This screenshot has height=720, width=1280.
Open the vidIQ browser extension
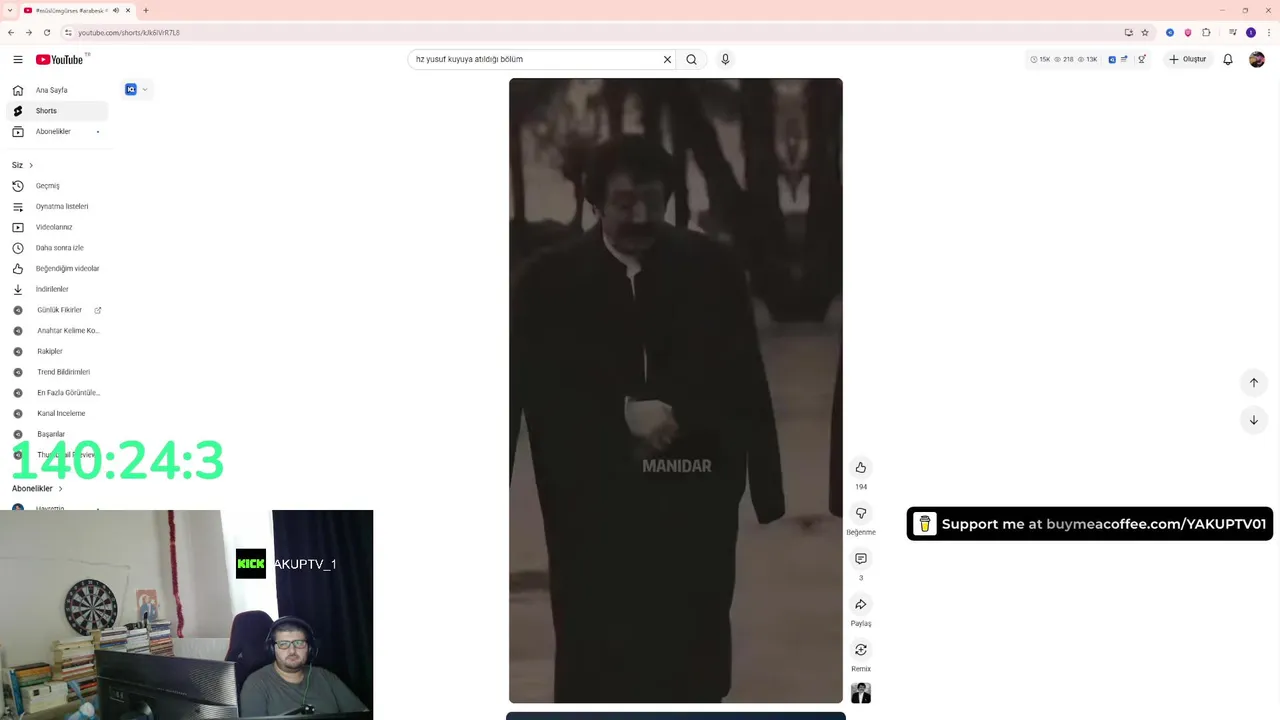pos(1170,32)
